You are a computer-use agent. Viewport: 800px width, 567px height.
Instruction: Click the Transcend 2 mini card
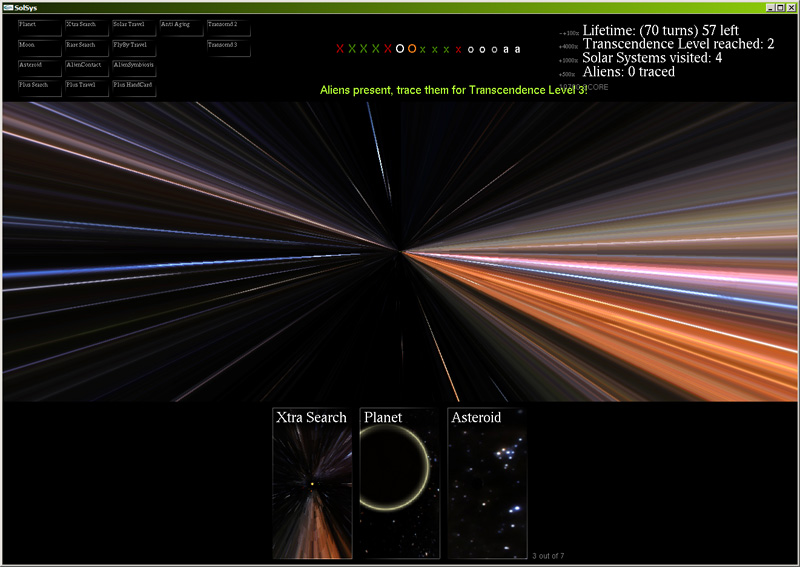click(x=228, y=28)
